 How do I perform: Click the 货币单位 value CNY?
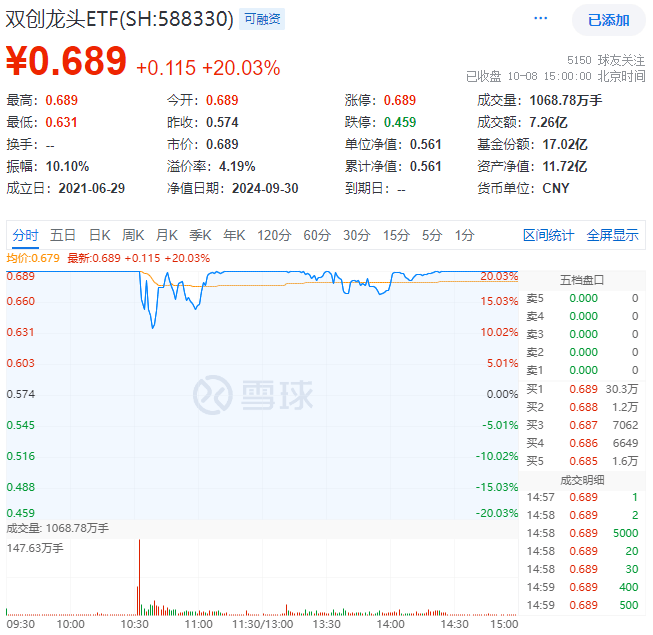tap(556, 189)
